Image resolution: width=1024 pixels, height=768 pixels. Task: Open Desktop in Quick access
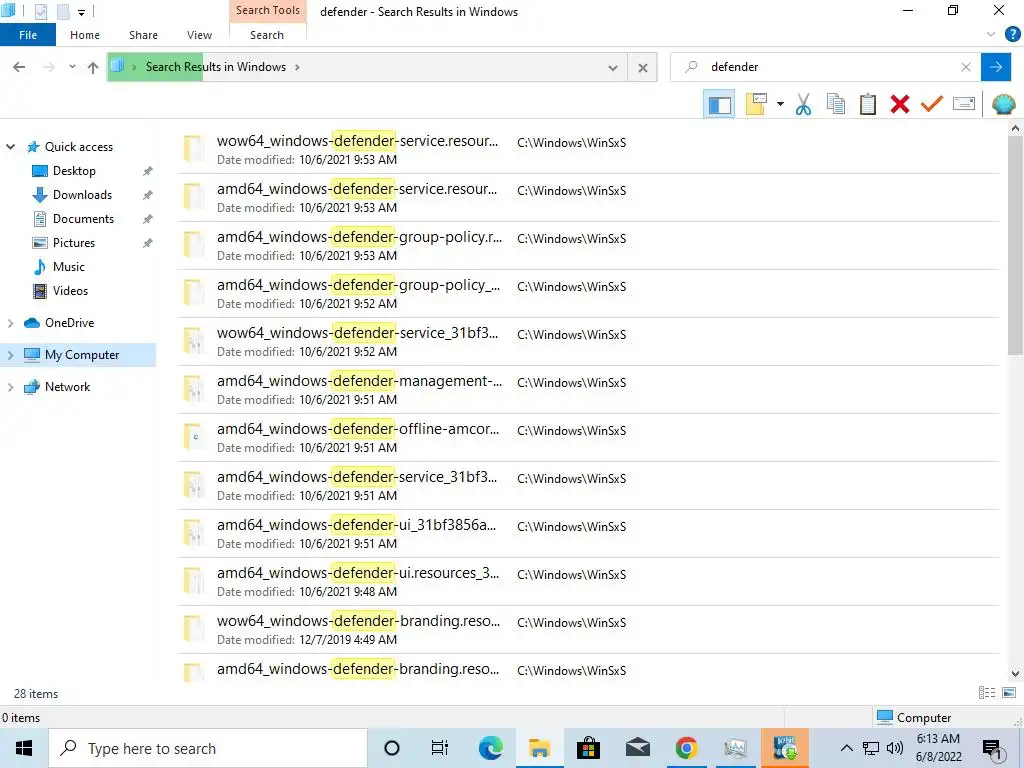74,171
